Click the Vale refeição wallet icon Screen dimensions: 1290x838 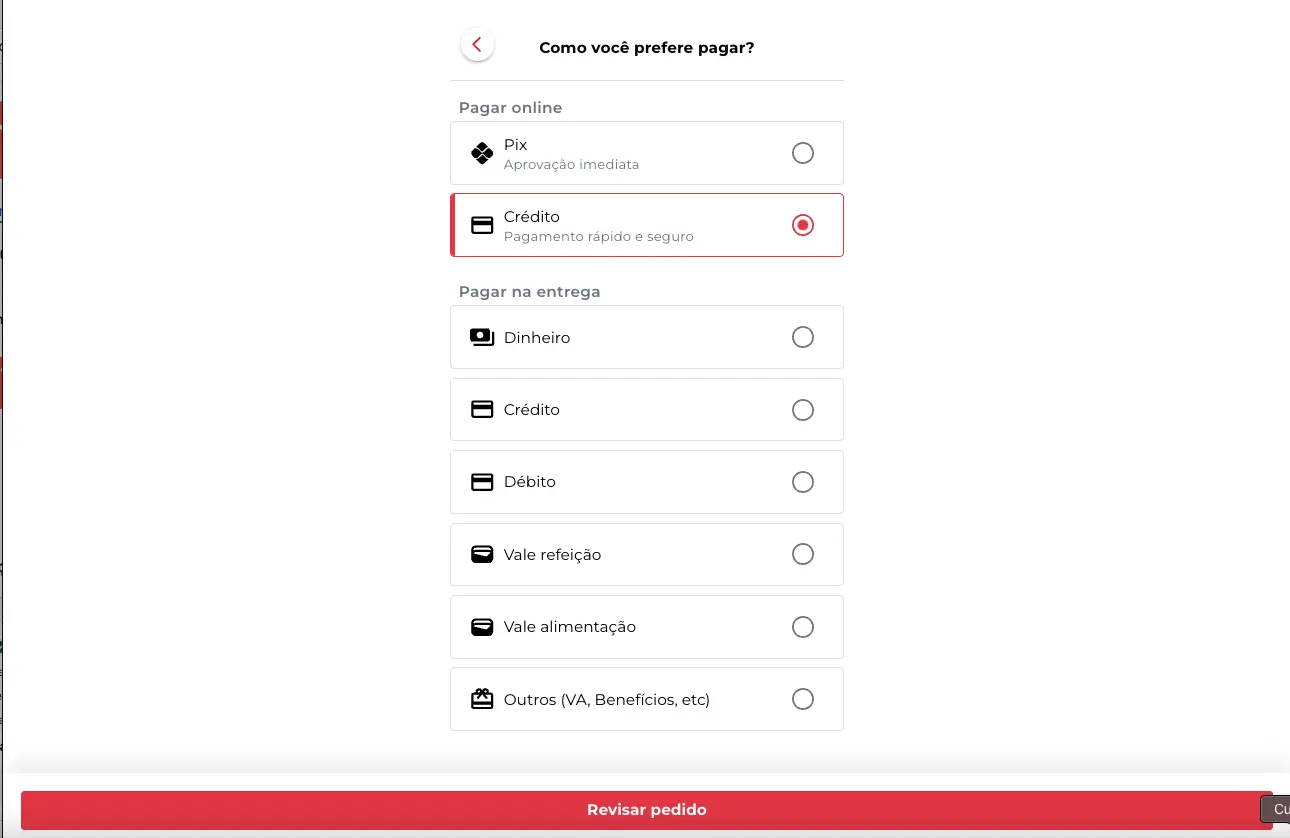482,554
